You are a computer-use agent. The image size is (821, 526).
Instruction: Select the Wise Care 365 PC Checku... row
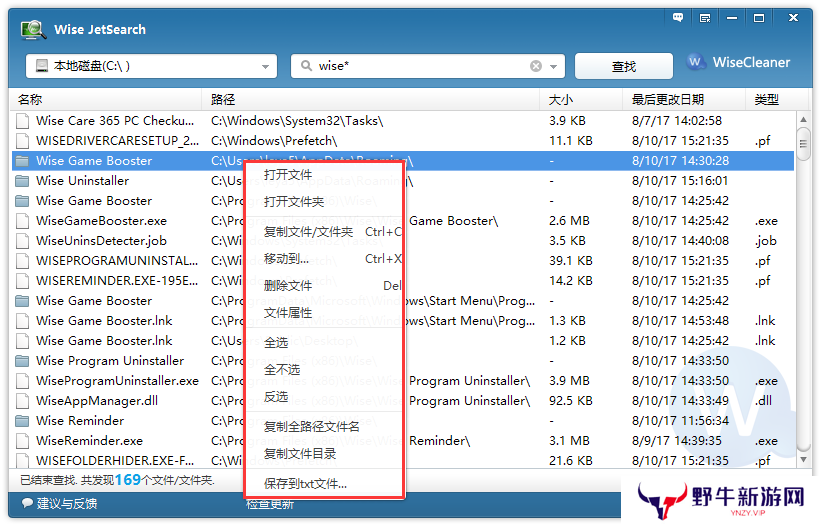(402, 121)
